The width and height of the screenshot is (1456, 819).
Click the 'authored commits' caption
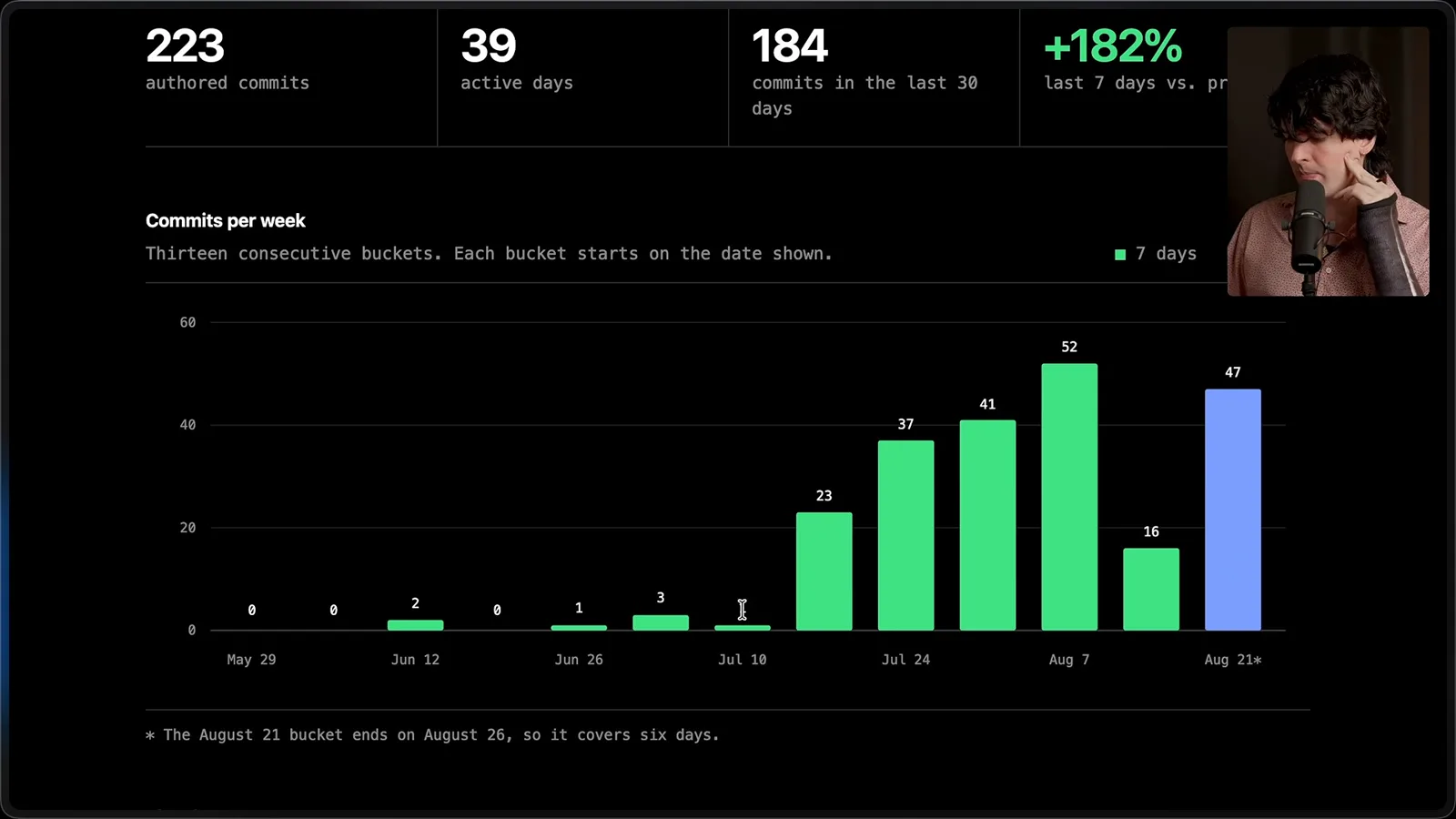227,83
